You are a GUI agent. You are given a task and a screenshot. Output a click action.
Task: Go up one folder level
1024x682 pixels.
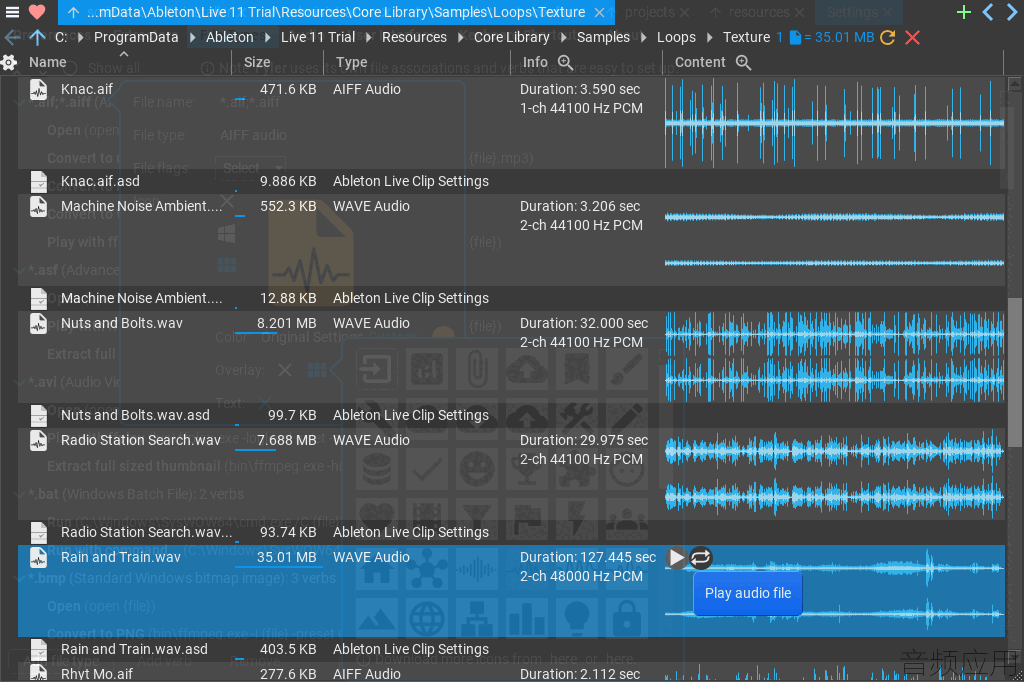[37, 37]
